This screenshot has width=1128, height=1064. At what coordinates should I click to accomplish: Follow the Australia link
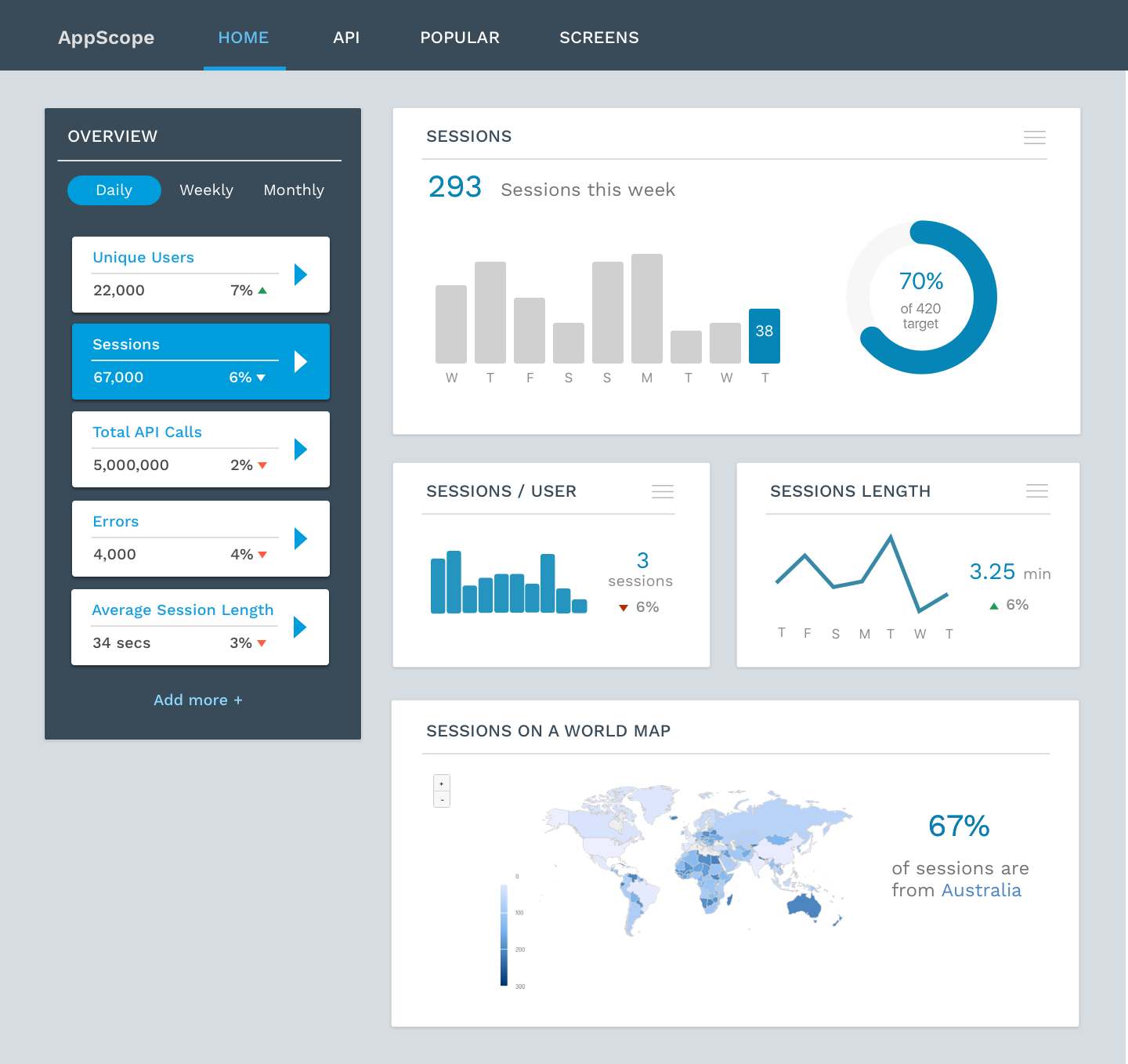pos(981,890)
